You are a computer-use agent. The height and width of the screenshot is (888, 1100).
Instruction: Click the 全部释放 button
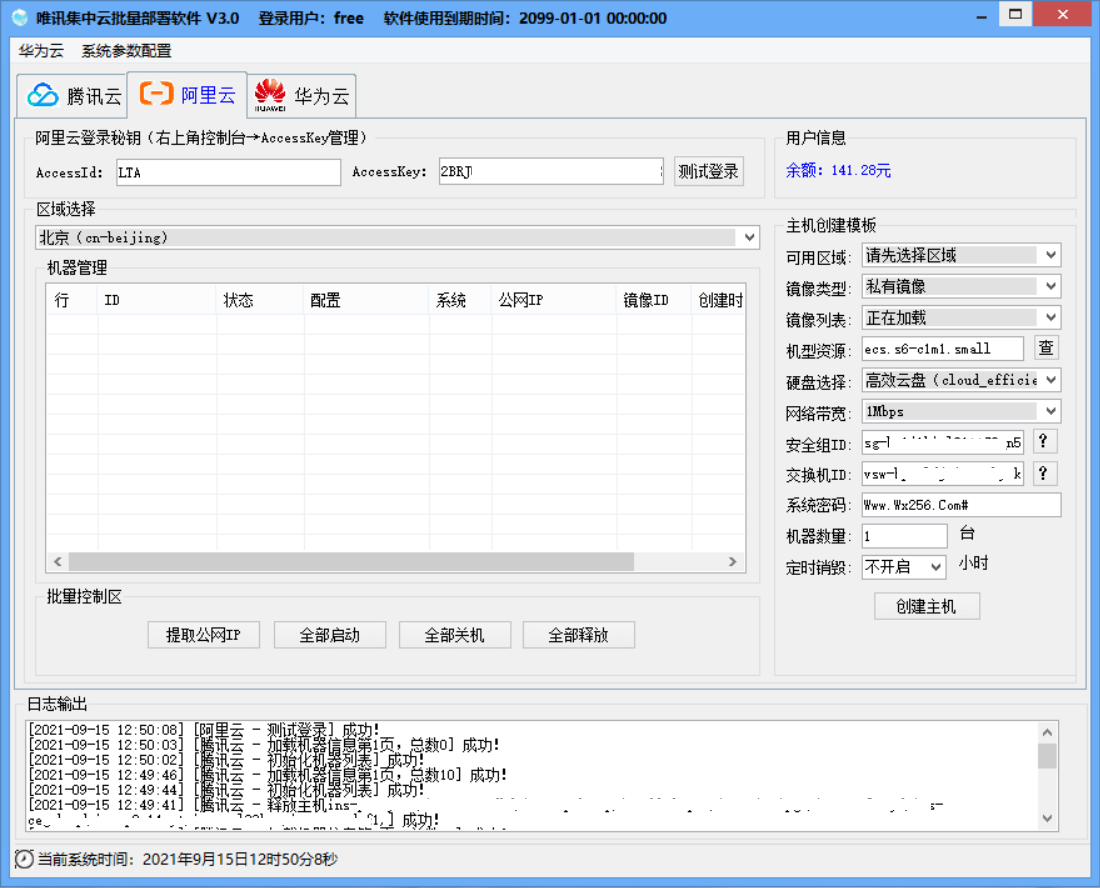[x=579, y=635]
